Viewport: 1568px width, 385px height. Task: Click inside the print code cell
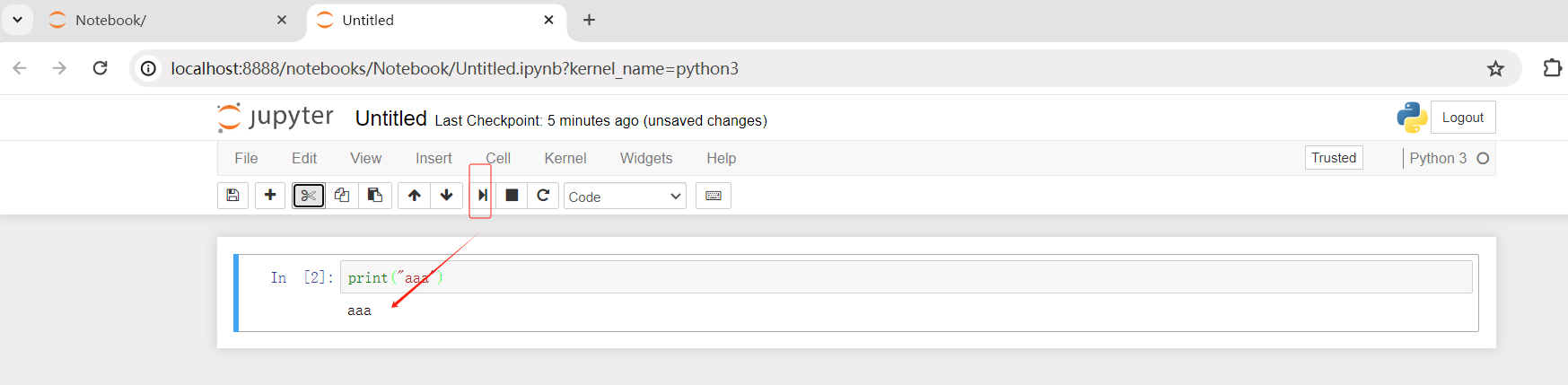[x=898, y=277]
